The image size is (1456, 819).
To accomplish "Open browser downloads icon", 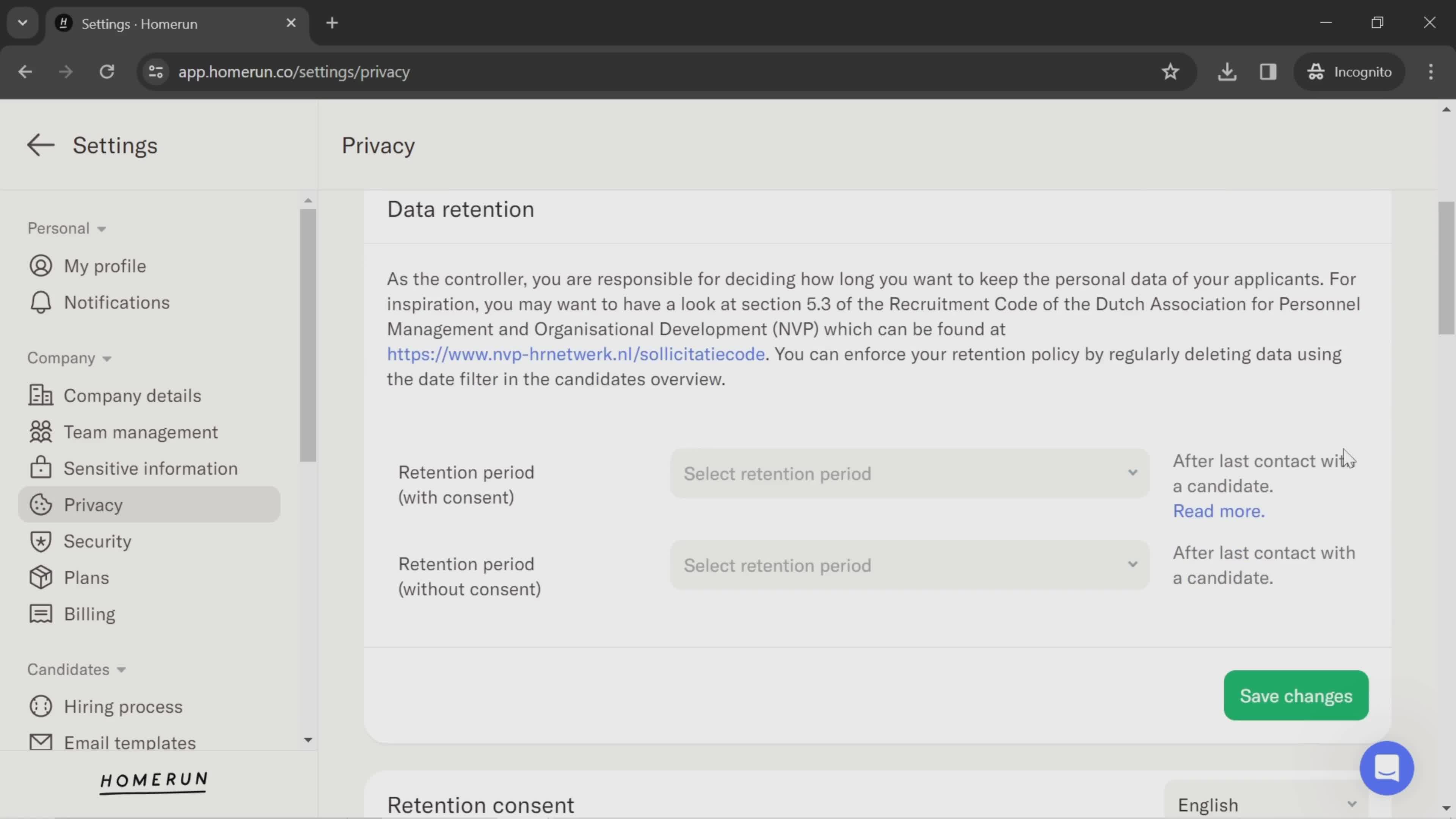I will click(1227, 72).
